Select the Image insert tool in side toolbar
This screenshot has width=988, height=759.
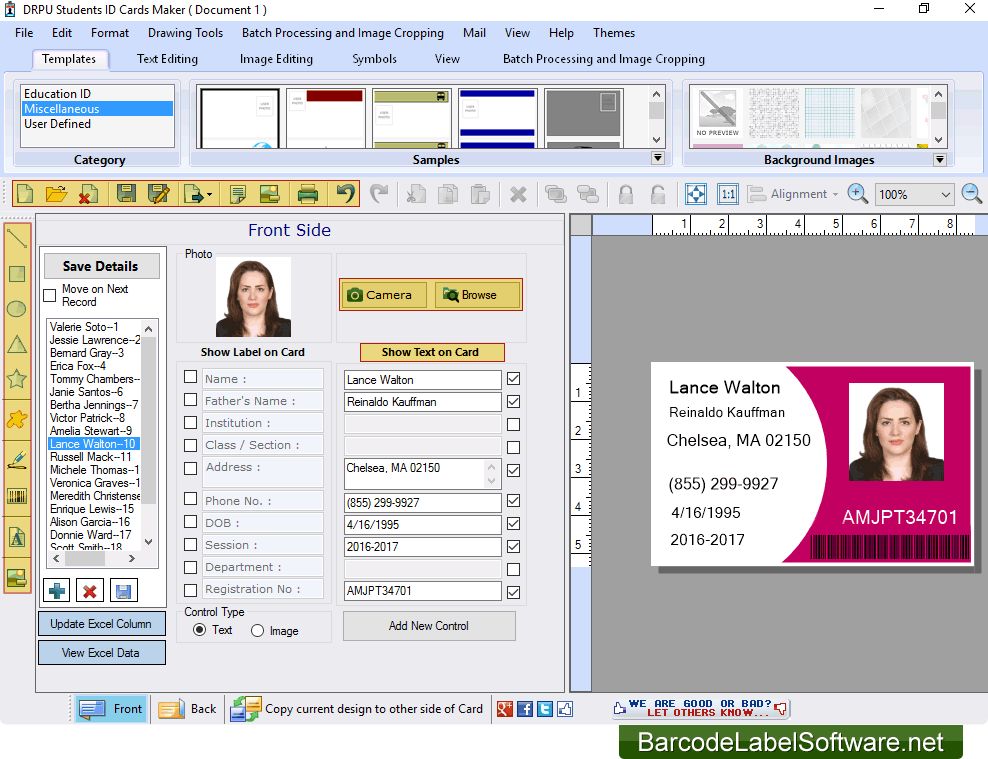17,578
